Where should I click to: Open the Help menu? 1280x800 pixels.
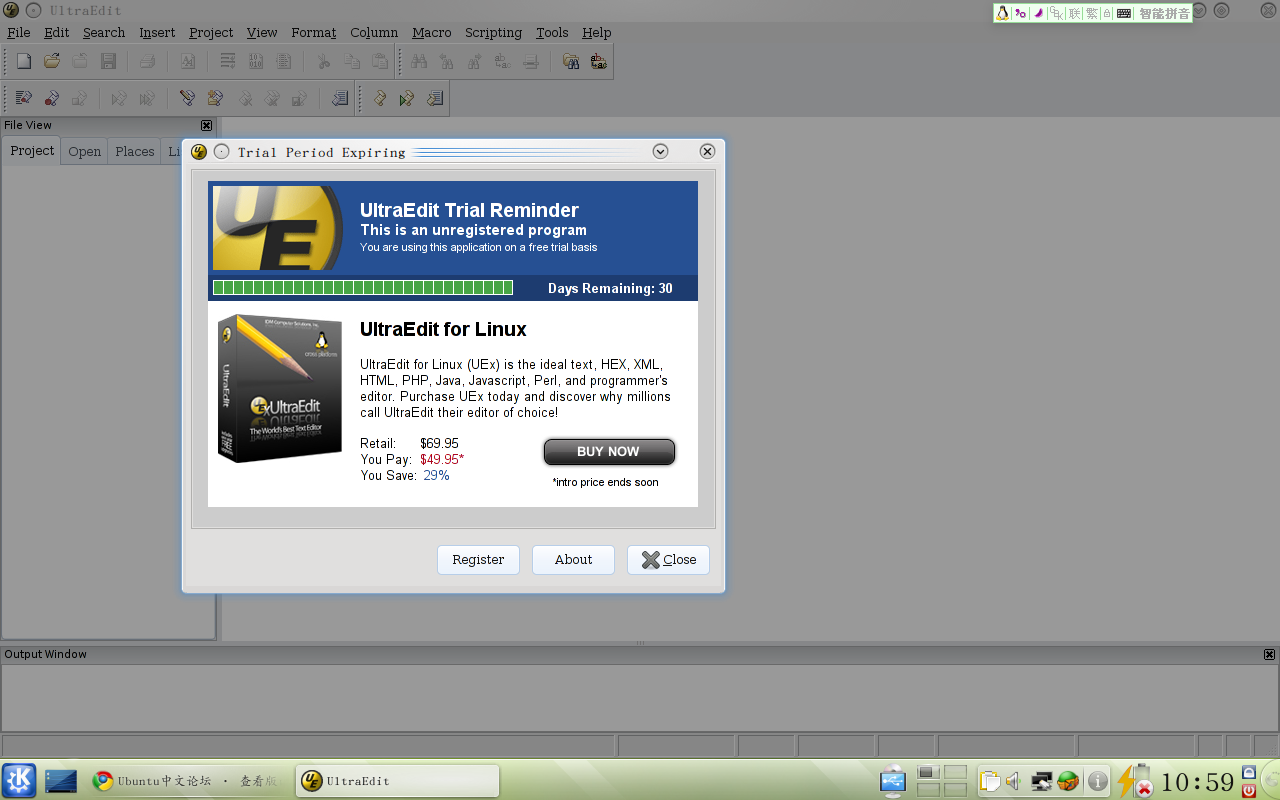click(596, 32)
